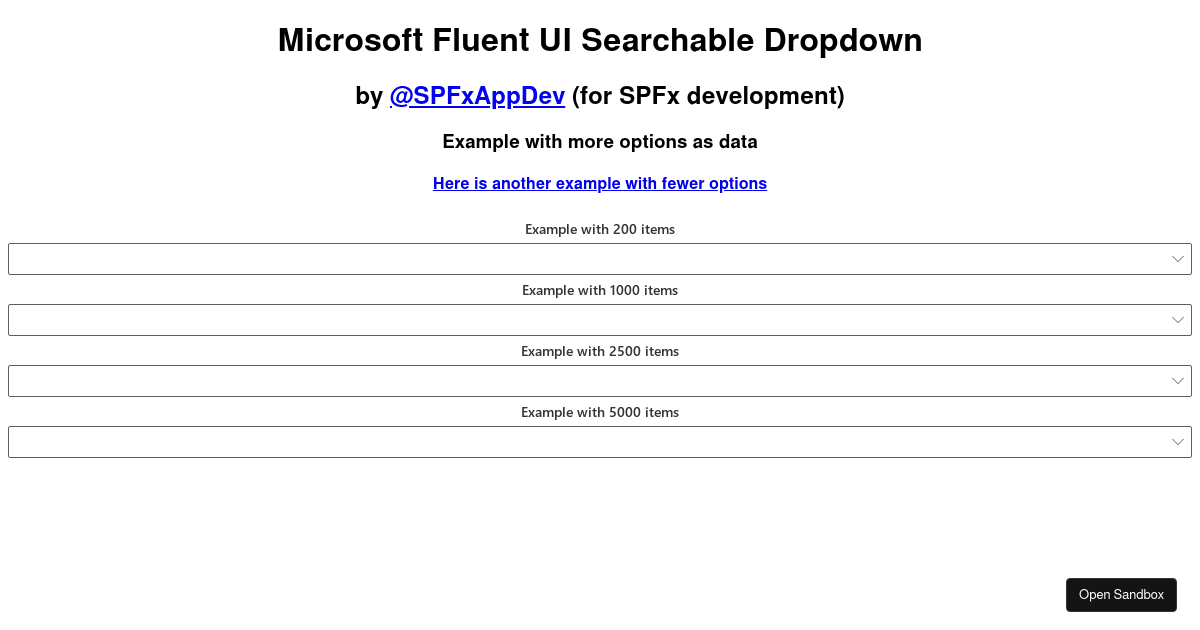Focus the 1000 items dropdown field
This screenshot has height=630, width=1200.
[600, 320]
